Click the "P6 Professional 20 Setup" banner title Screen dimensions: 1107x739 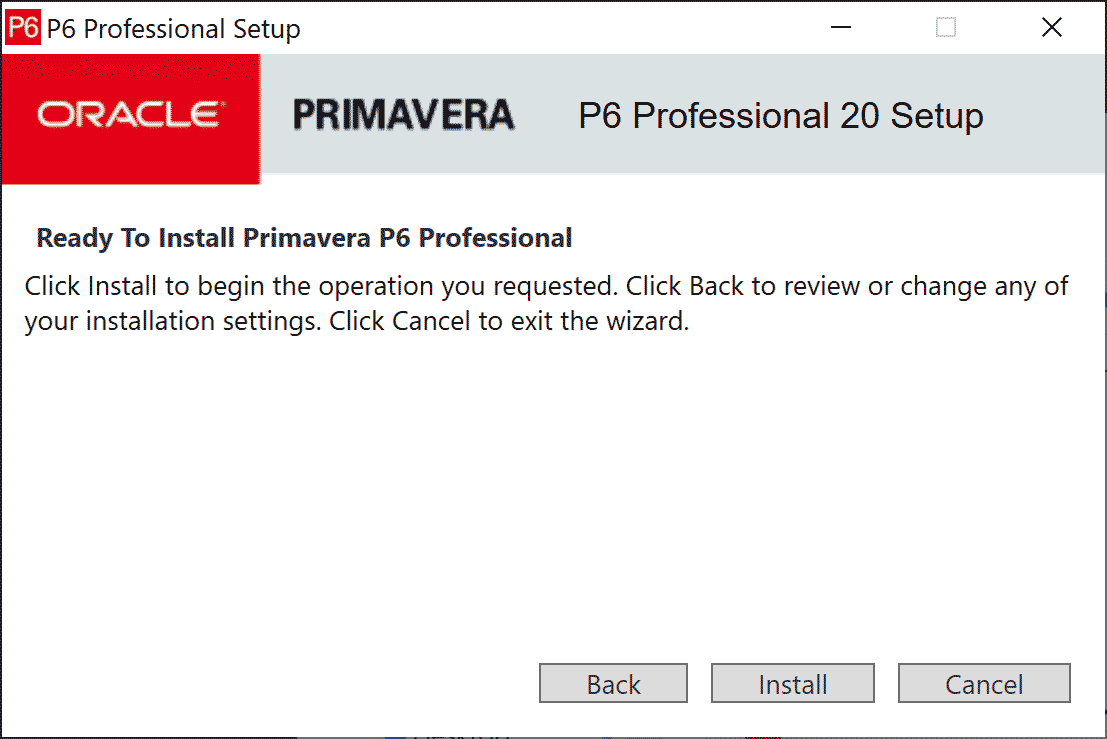(780, 116)
